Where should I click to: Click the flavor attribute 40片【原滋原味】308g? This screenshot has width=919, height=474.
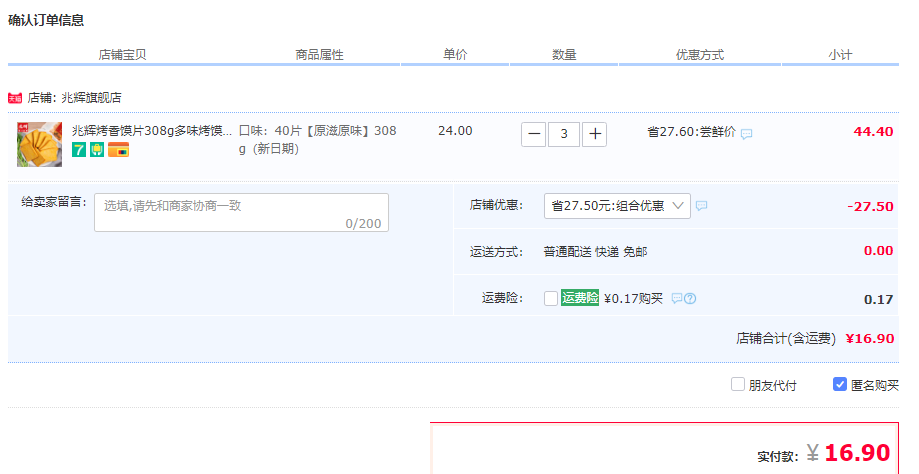(x=318, y=139)
